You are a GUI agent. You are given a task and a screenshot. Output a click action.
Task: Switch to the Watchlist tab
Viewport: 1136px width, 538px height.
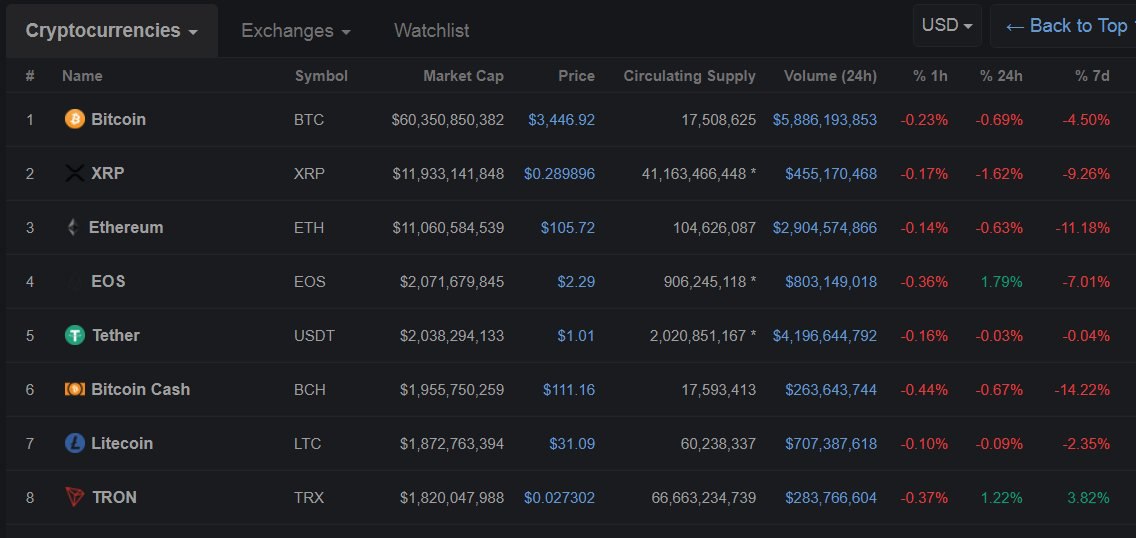432,30
